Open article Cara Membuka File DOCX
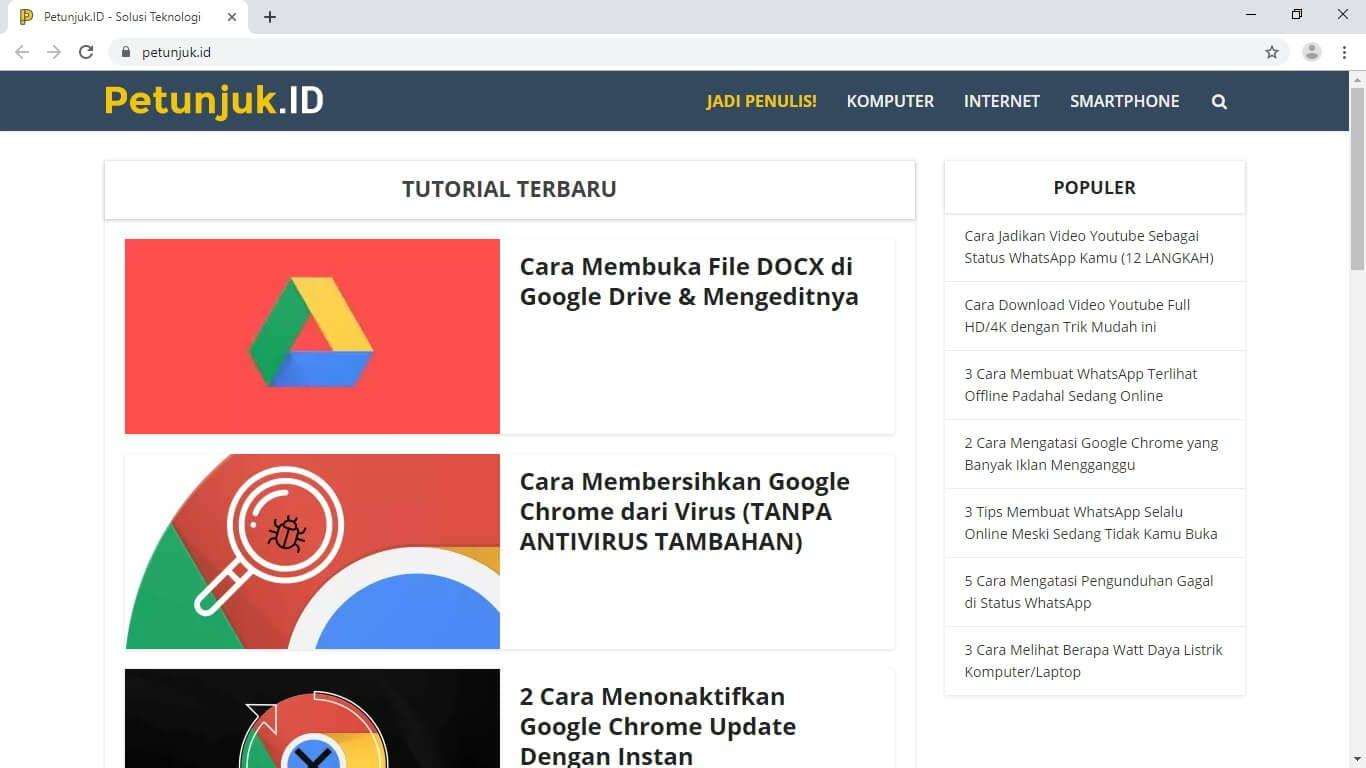Image resolution: width=1366 pixels, height=768 pixels. pyautogui.click(x=689, y=282)
